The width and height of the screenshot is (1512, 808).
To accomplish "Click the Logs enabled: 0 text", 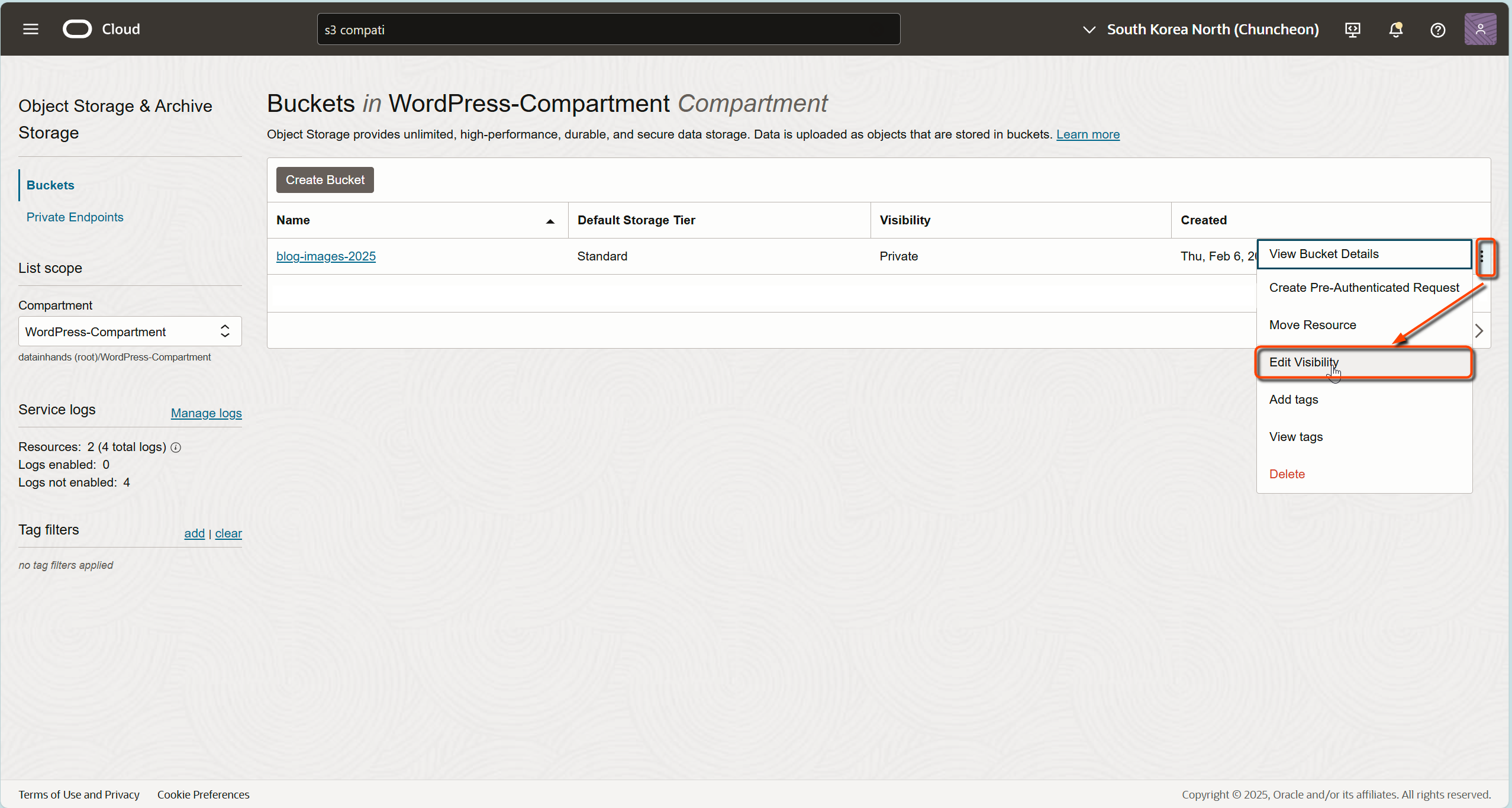I will point(64,465).
